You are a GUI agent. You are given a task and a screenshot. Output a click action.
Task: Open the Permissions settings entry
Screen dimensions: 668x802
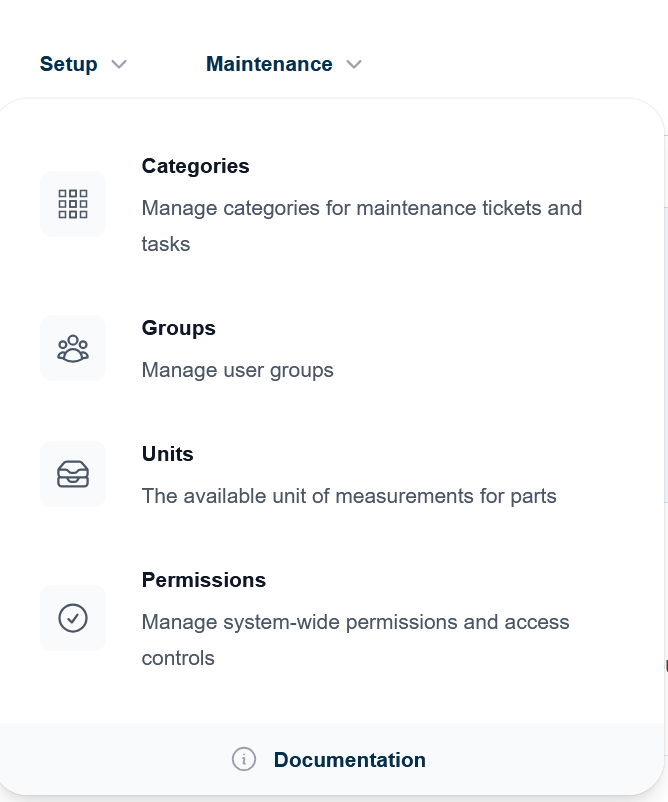[x=203, y=580]
